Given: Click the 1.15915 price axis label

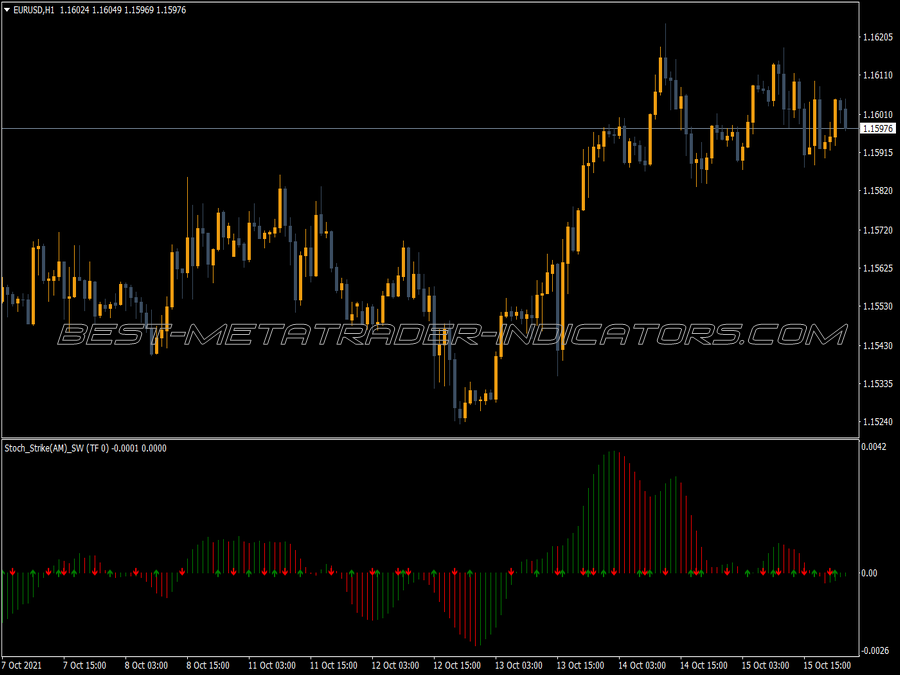Looking at the screenshot, I should pyautogui.click(x=878, y=153).
